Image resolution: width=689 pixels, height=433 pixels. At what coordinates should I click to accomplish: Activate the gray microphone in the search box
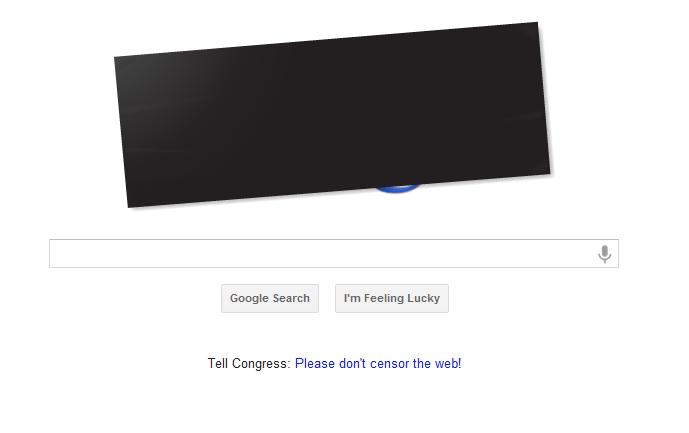(605, 254)
